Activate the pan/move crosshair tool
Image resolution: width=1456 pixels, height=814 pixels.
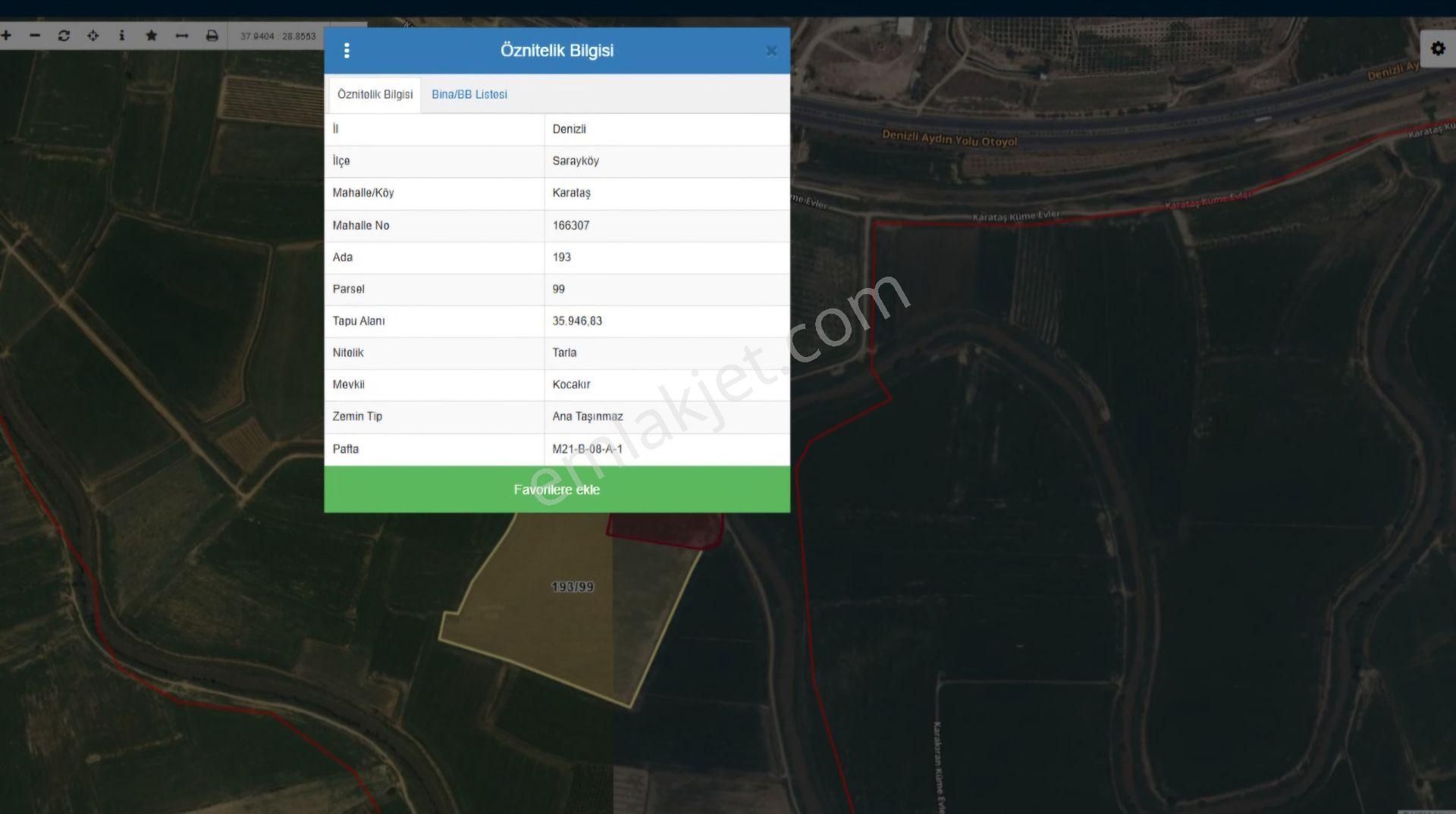click(x=93, y=36)
